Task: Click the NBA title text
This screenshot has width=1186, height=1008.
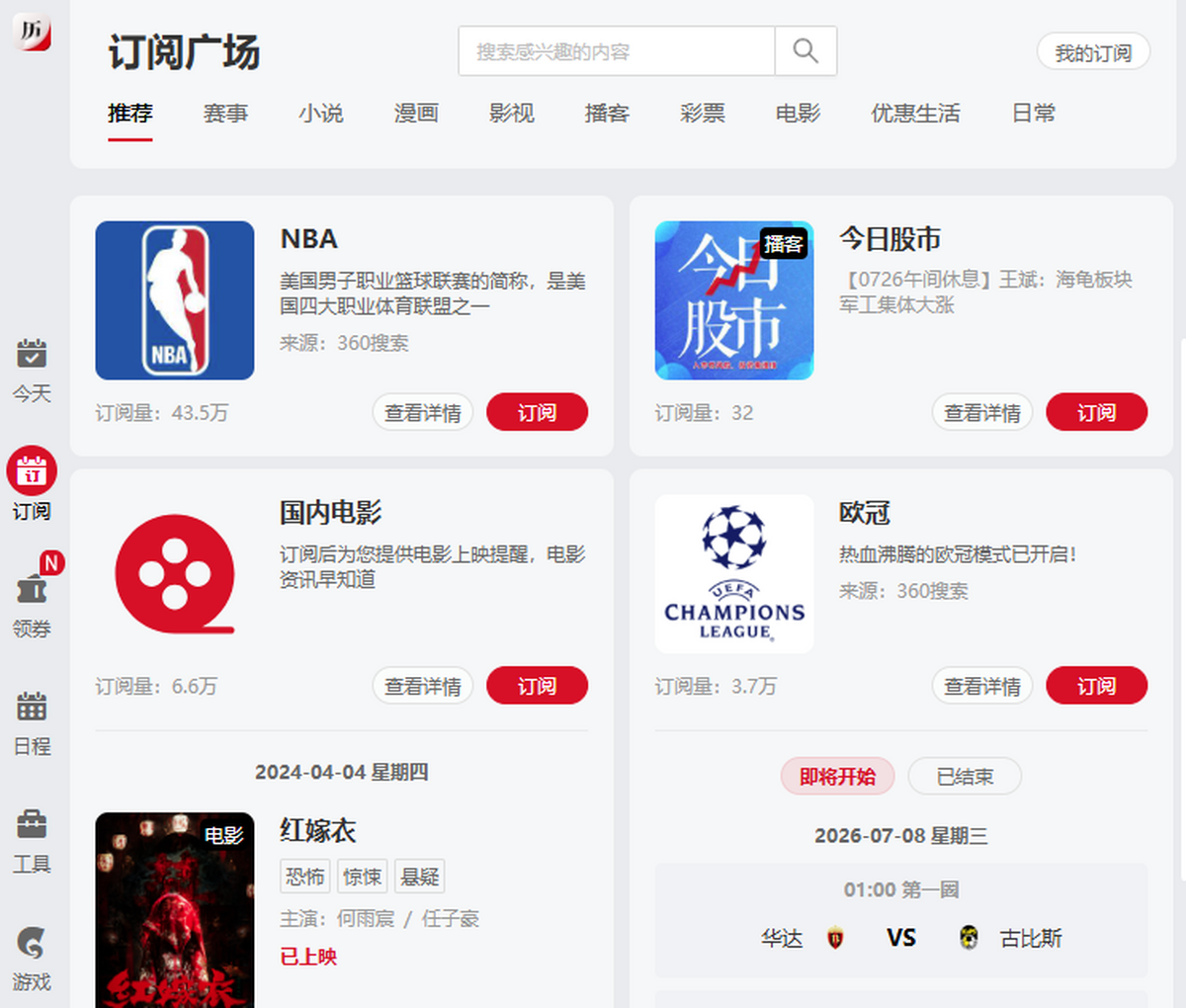Action: coord(309,239)
